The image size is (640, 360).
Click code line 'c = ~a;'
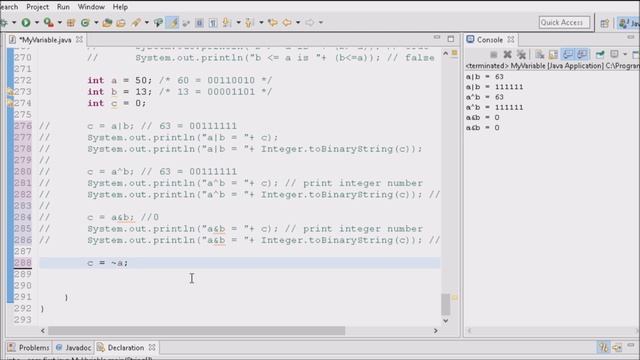click(108, 263)
